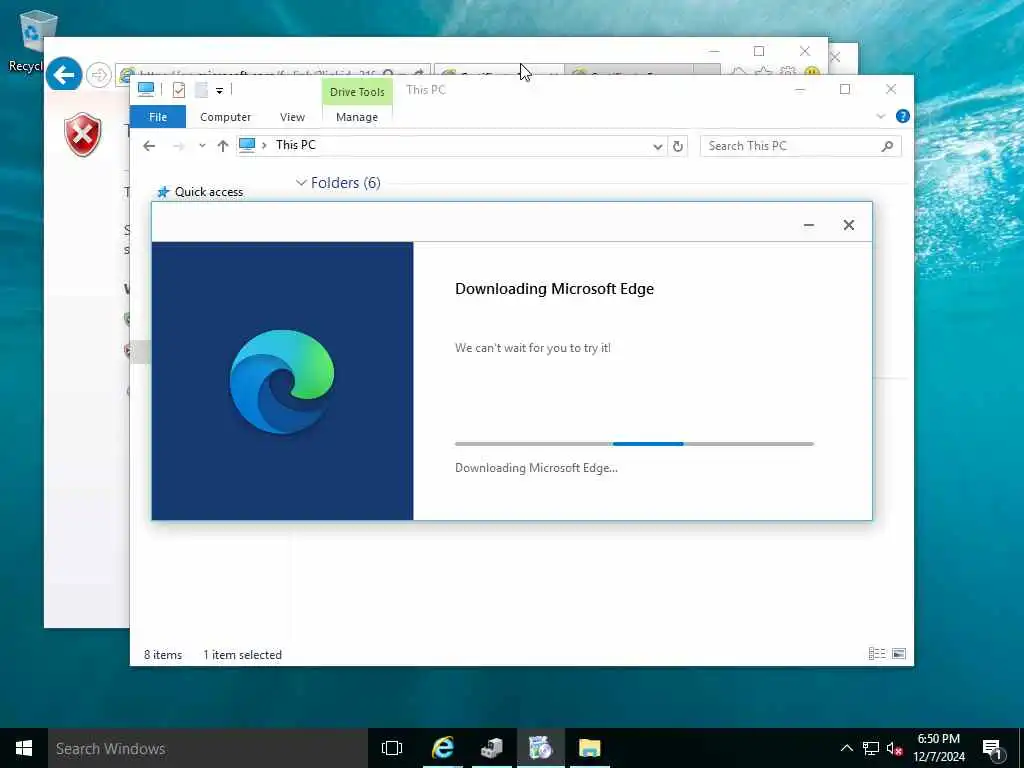The image size is (1024, 768).
Task: Click the We can't wait for you text
Action: coord(533,348)
